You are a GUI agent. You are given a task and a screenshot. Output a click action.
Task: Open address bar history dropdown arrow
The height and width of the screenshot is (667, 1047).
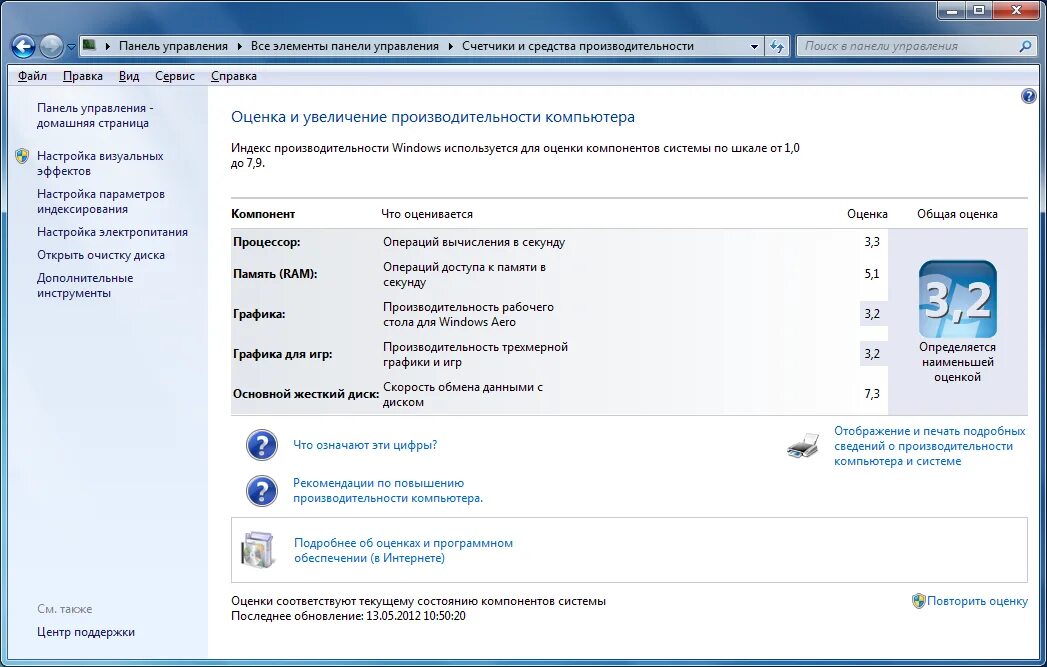[x=755, y=47]
